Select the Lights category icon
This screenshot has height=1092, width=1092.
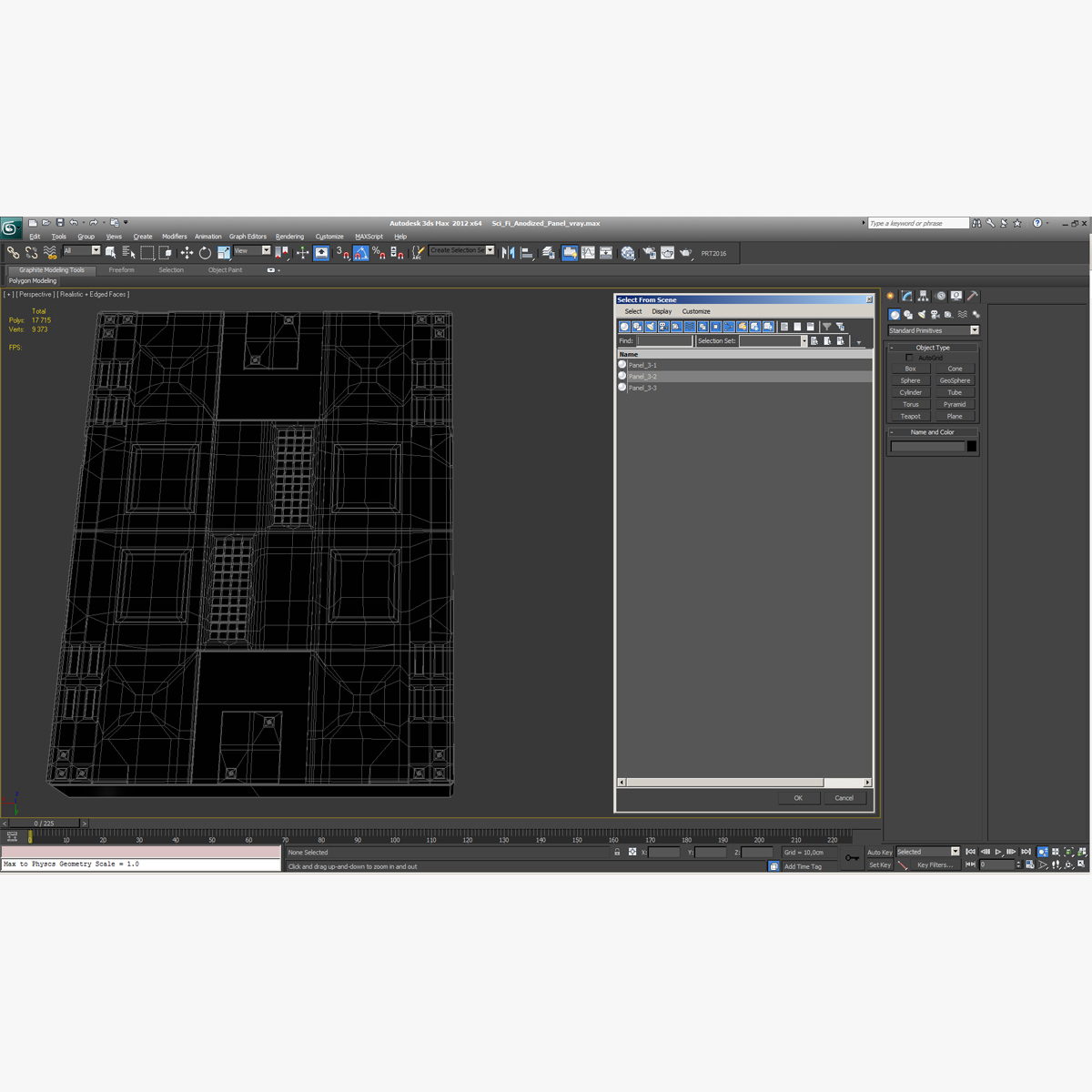(921, 315)
